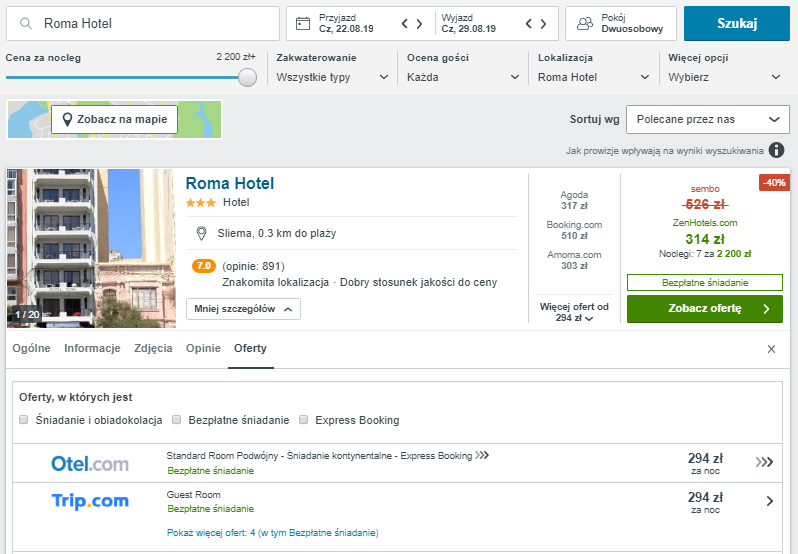Click the Roma Hotel search field
798x554 pixels.
tap(143, 23)
